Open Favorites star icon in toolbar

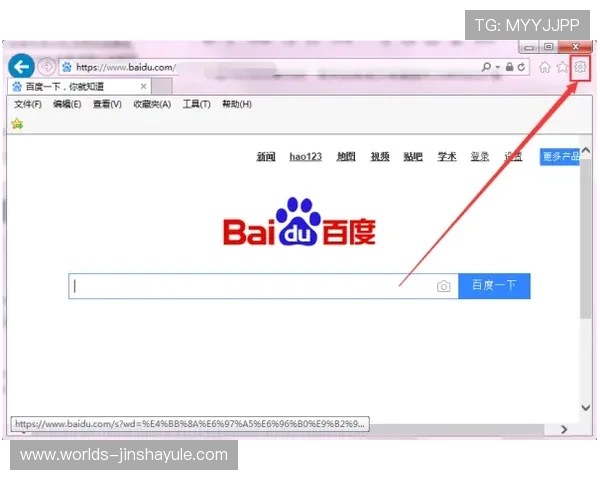click(x=562, y=67)
